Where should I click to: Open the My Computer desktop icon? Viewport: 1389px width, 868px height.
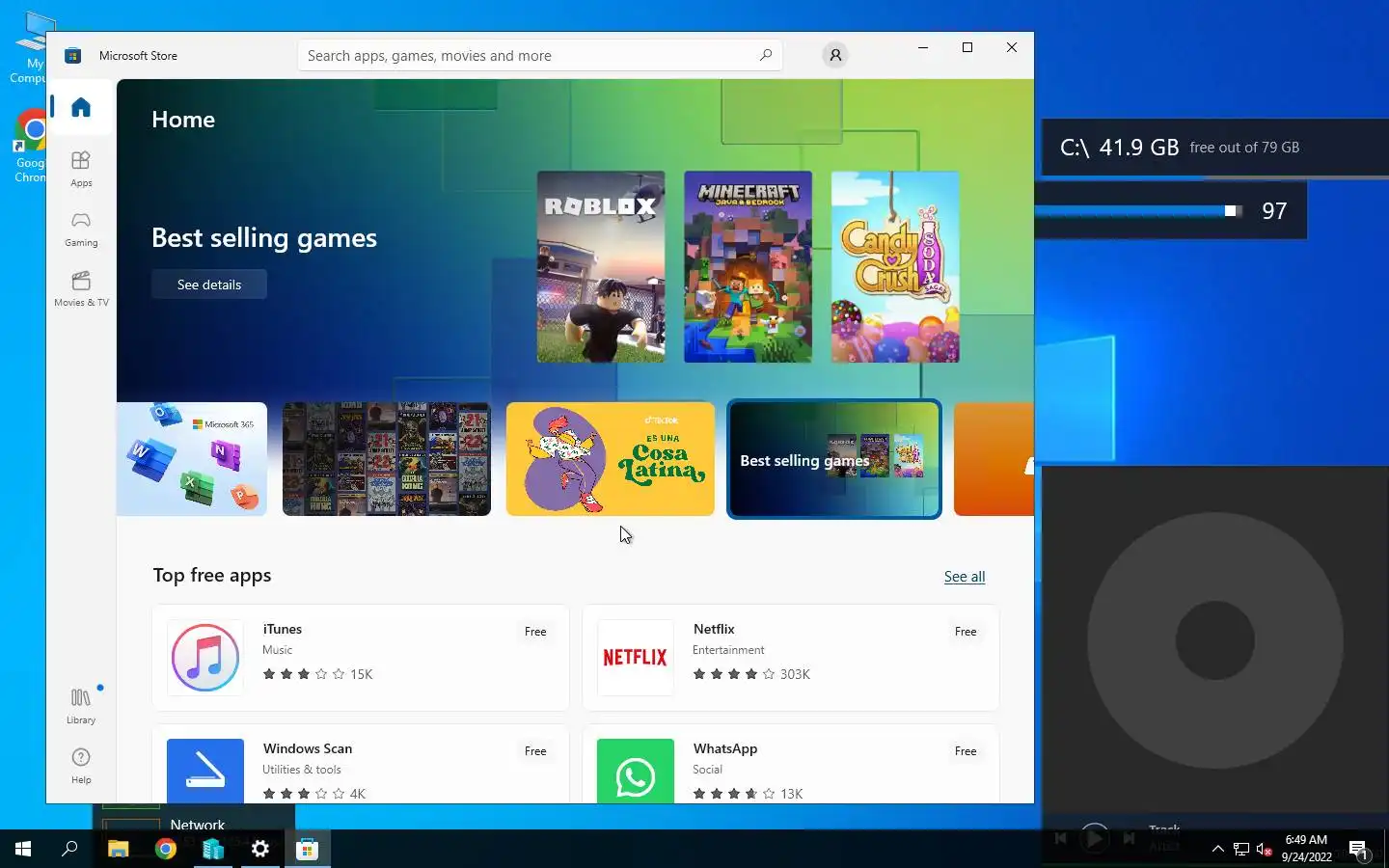29,48
